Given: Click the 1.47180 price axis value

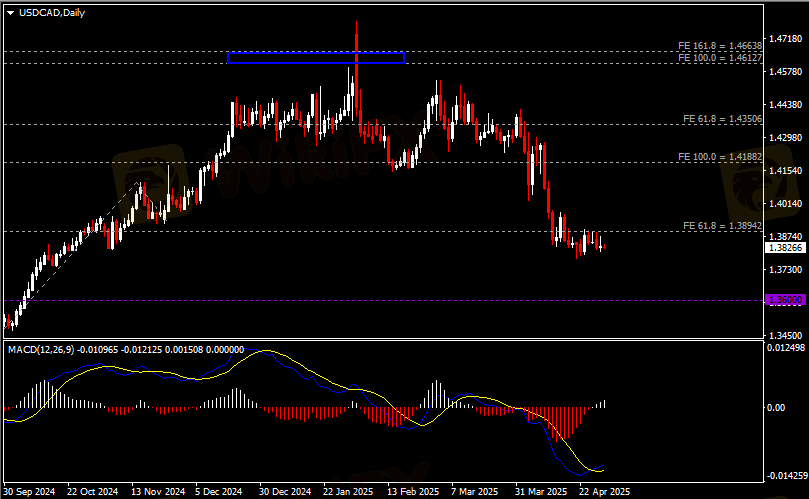Looking at the screenshot, I should pos(784,39).
